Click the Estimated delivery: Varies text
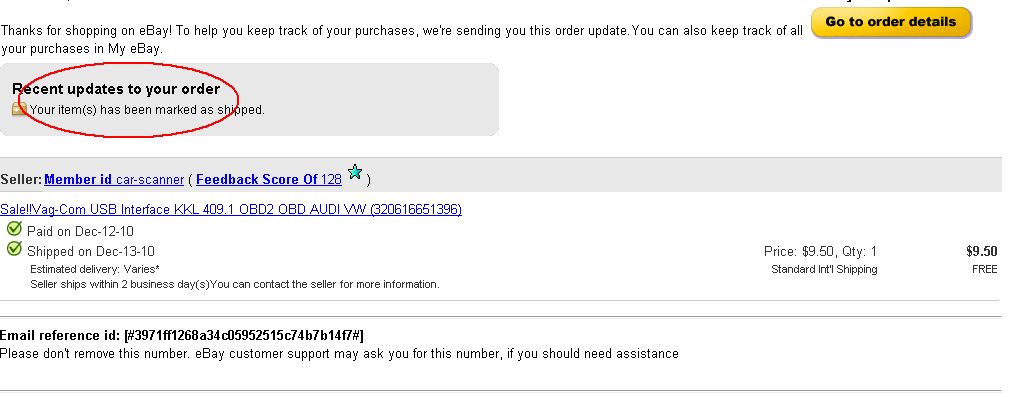Screen dimensions: 1013x397 (x=95, y=269)
